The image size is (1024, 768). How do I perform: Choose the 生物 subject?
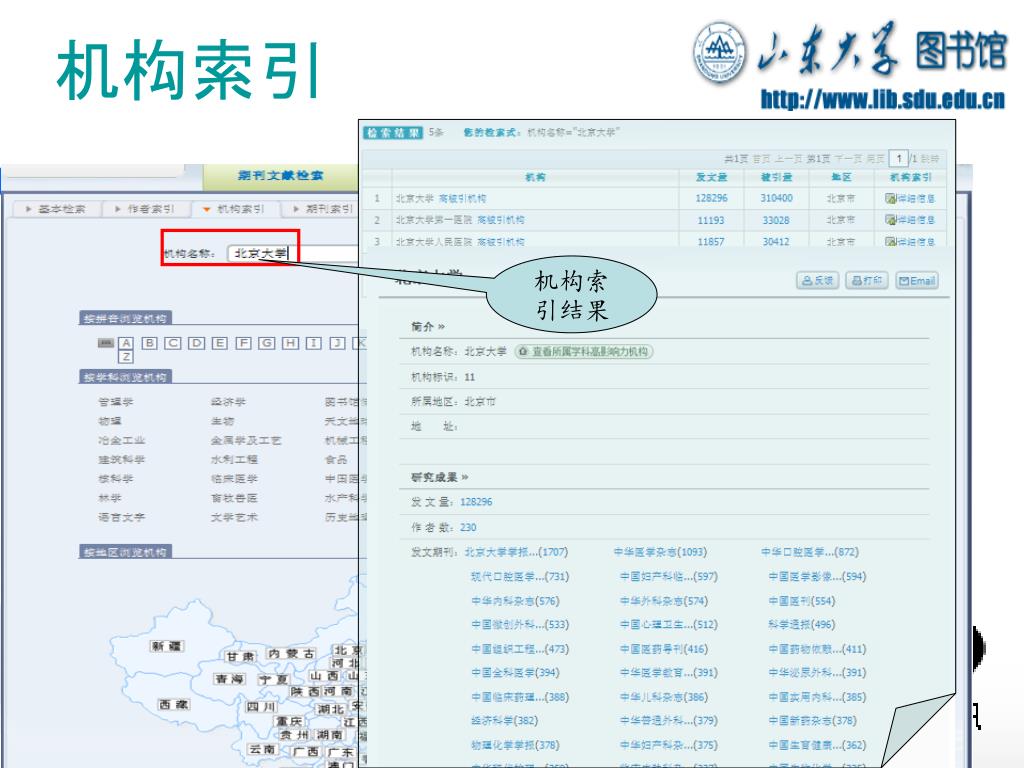coord(223,421)
